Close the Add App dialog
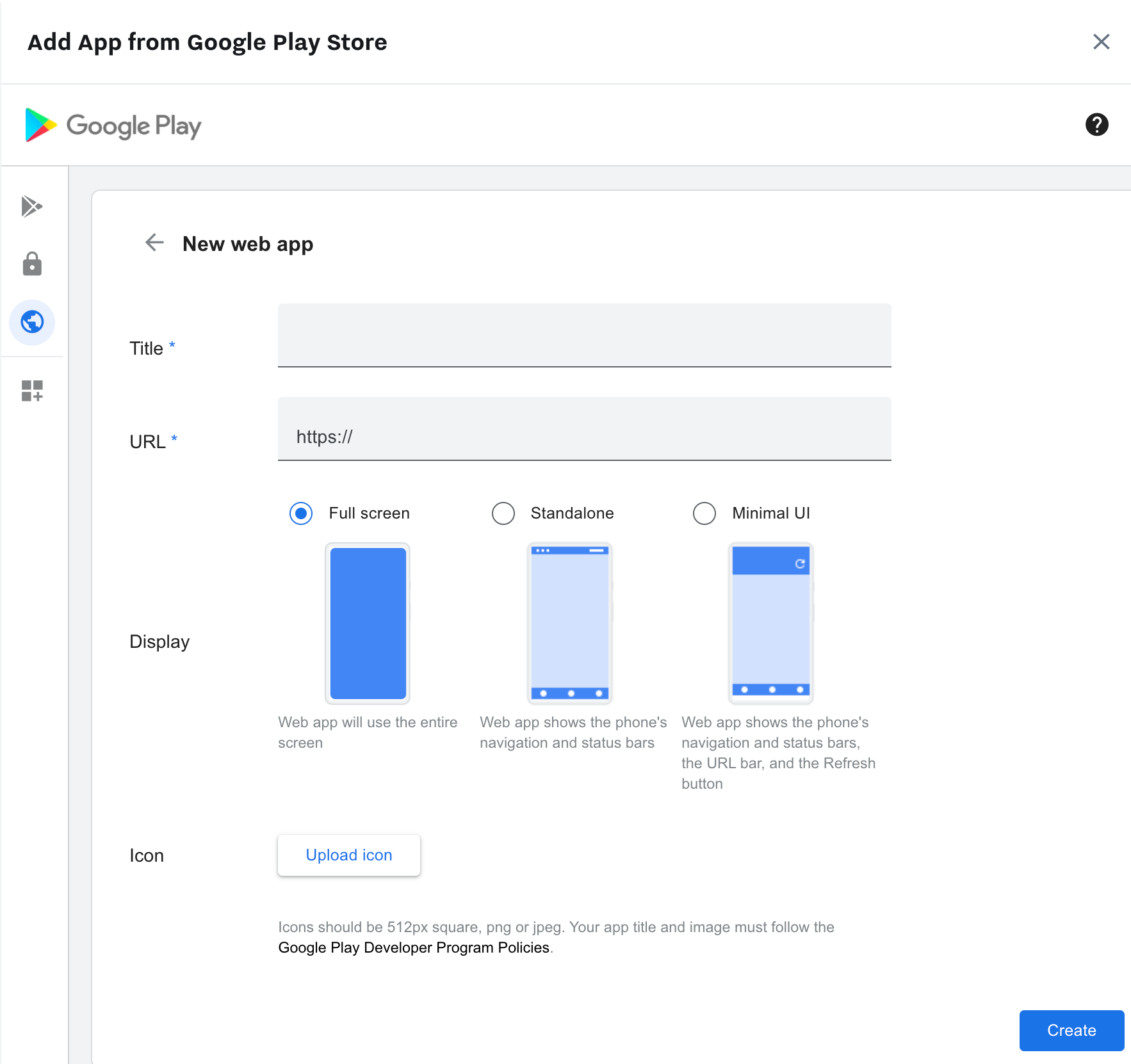Screen dimensions: 1131x1064 click(1101, 42)
